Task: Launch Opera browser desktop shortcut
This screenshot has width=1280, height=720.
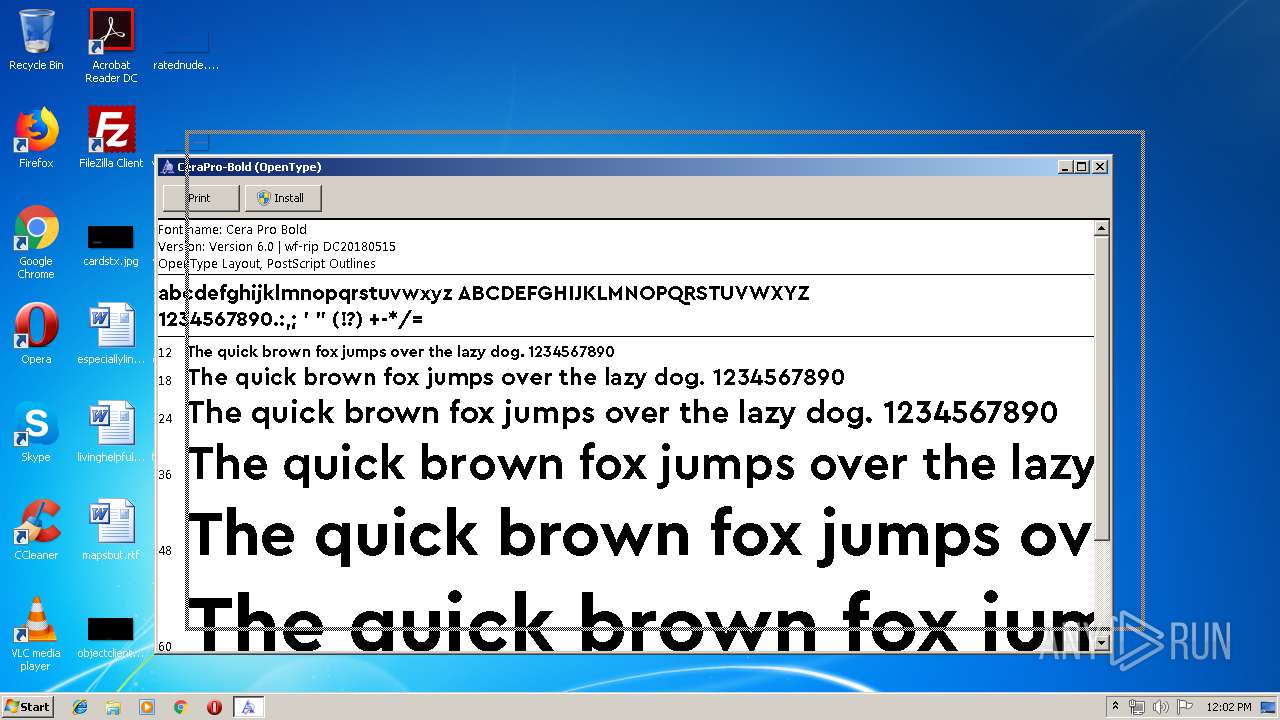Action: pyautogui.click(x=36, y=334)
